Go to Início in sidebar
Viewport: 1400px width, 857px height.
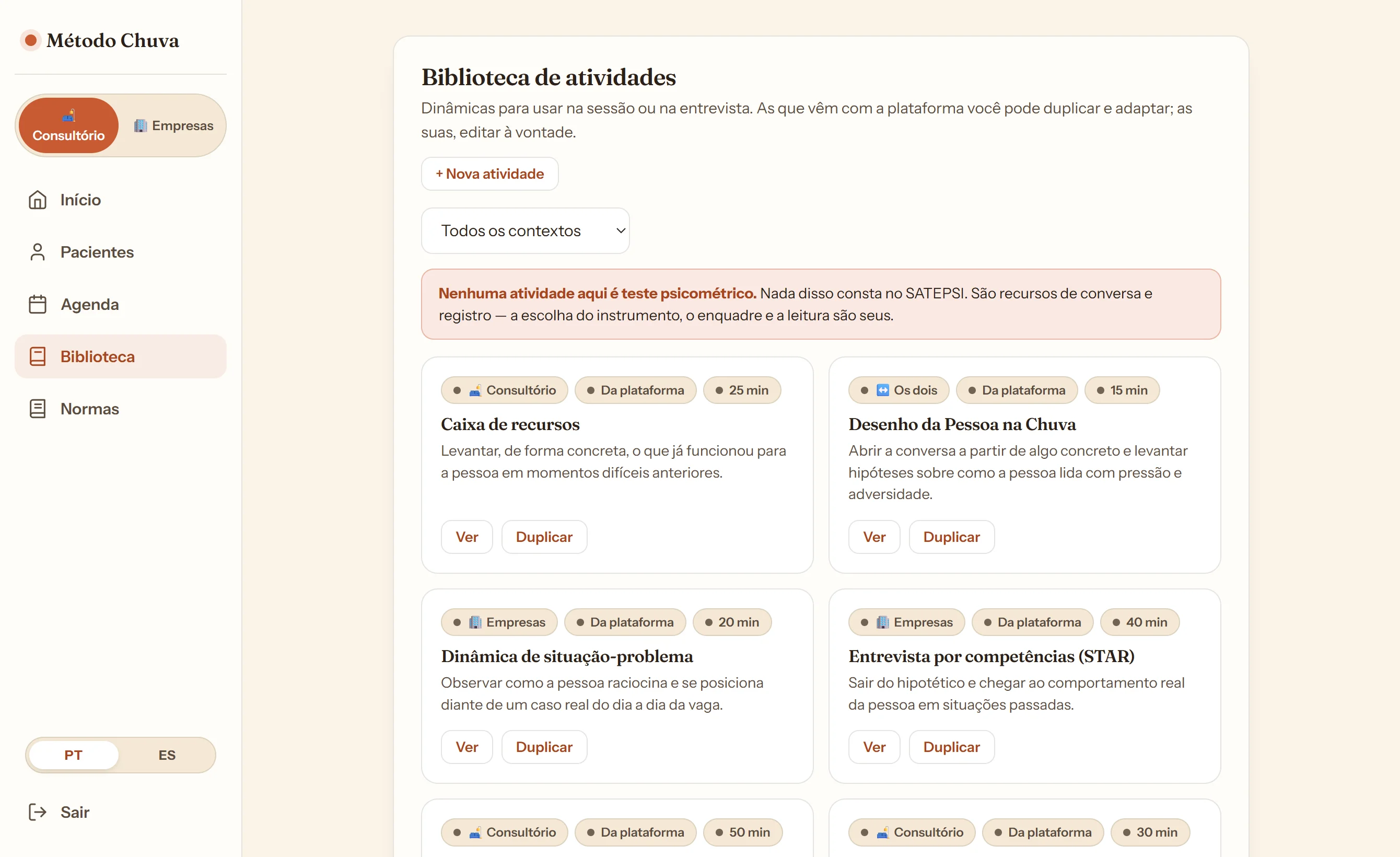tap(121, 200)
